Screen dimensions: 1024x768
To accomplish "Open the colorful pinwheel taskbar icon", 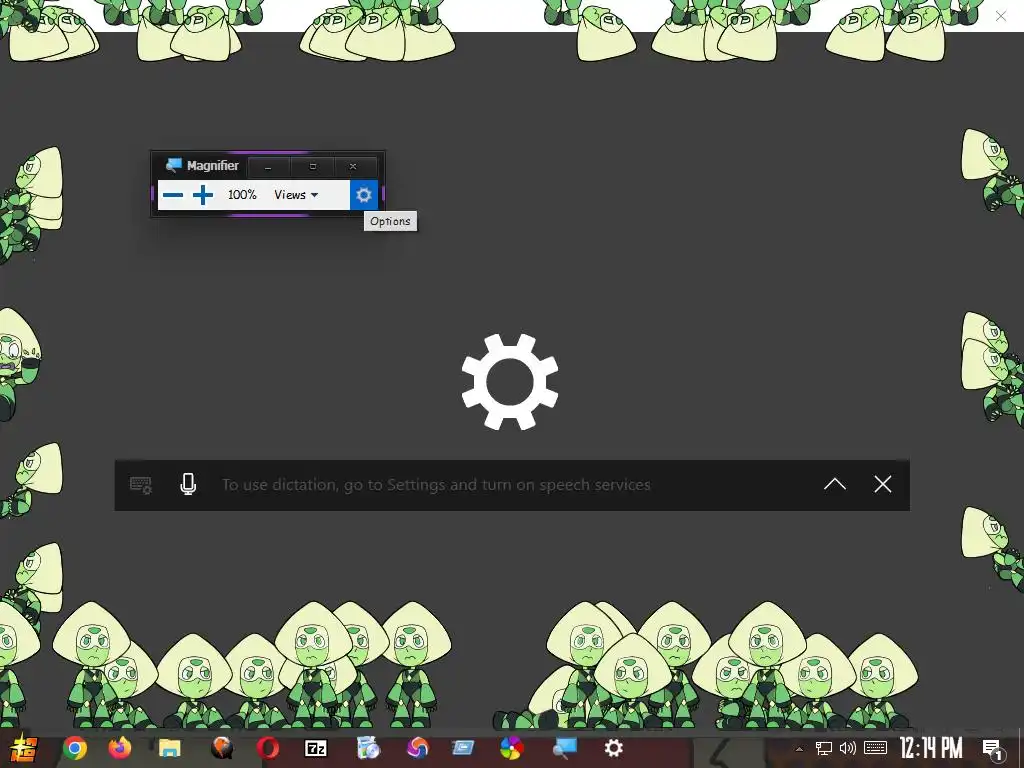I will click(x=511, y=748).
